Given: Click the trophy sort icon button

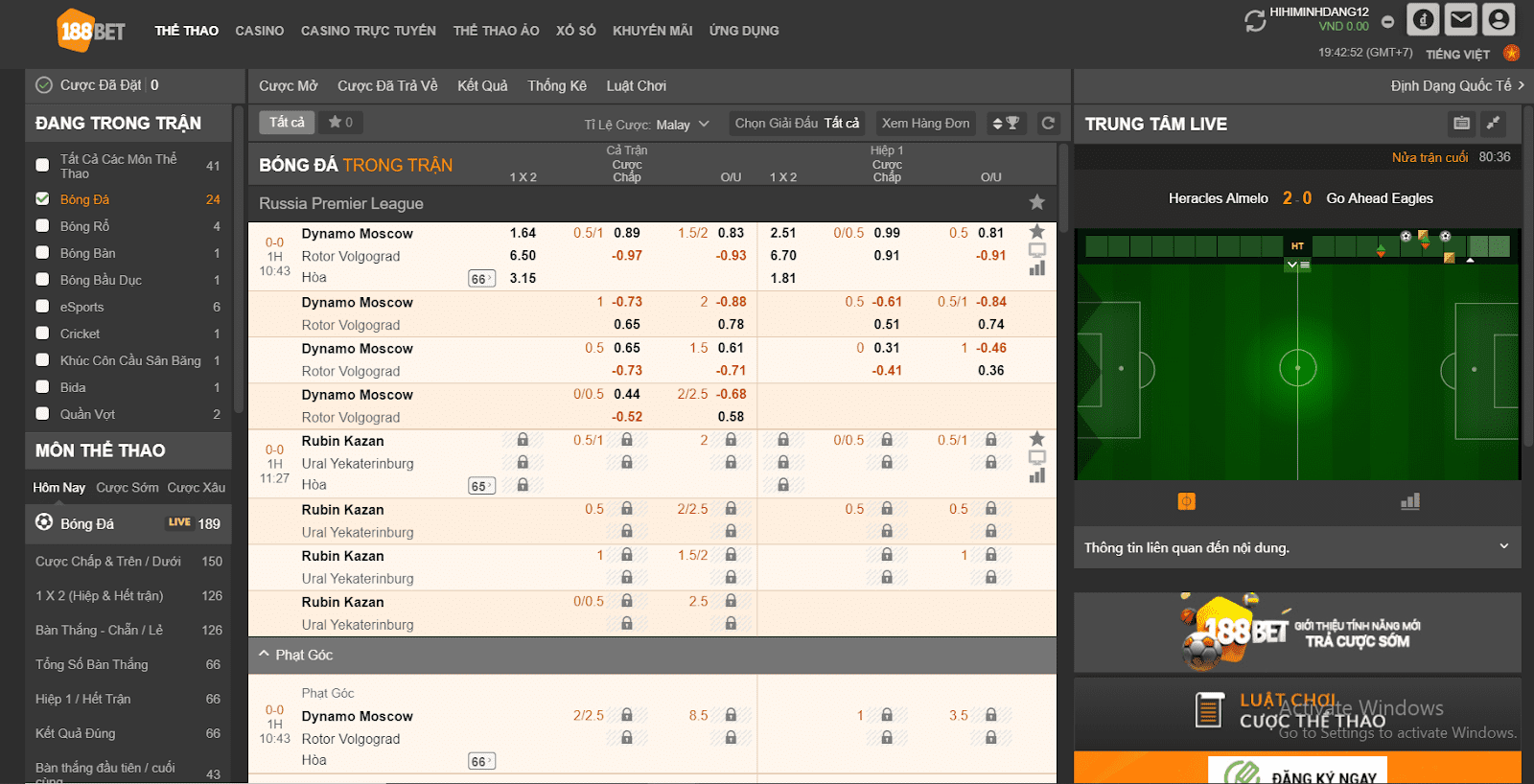Looking at the screenshot, I should point(1006,123).
